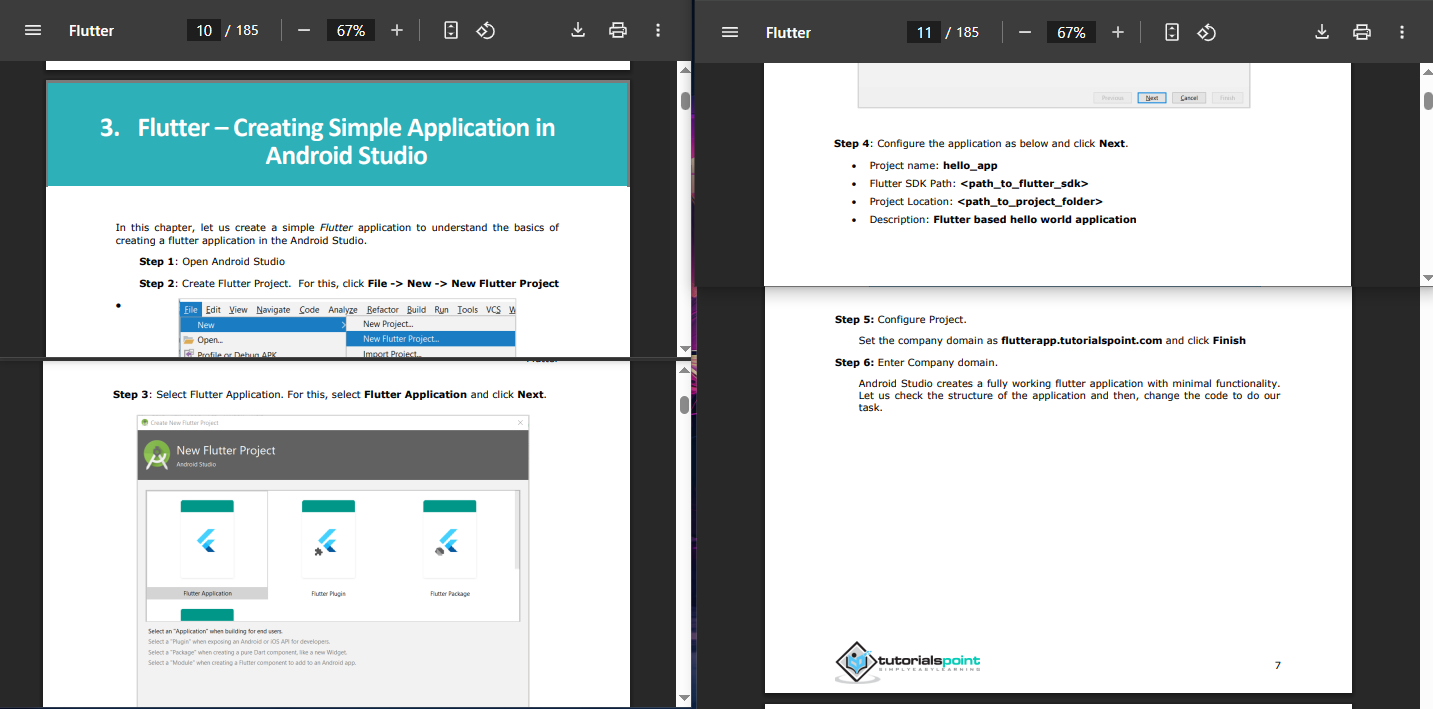Click zoom level 67% in right viewer
The width and height of the screenshot is (1433, 709).
click(1071, 32)
